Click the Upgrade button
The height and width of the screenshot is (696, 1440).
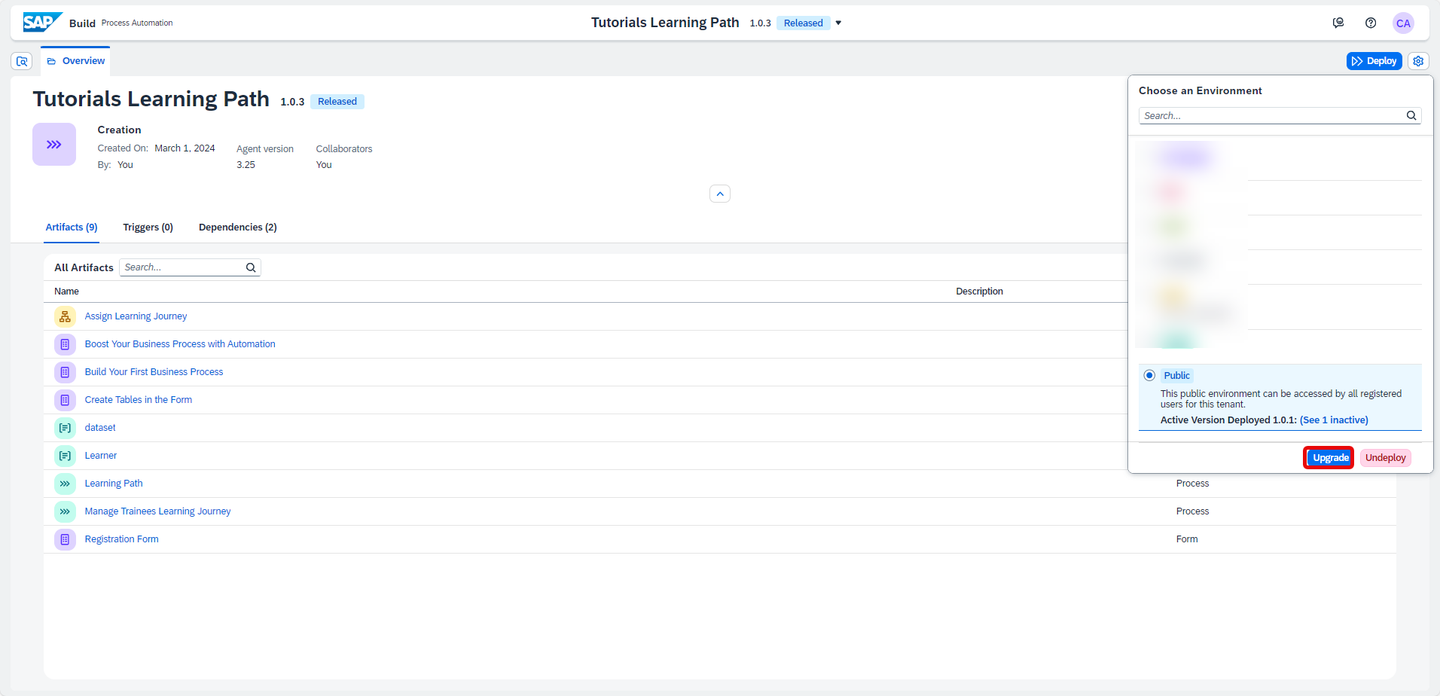pyautogui.click(x=1330, y=458)
